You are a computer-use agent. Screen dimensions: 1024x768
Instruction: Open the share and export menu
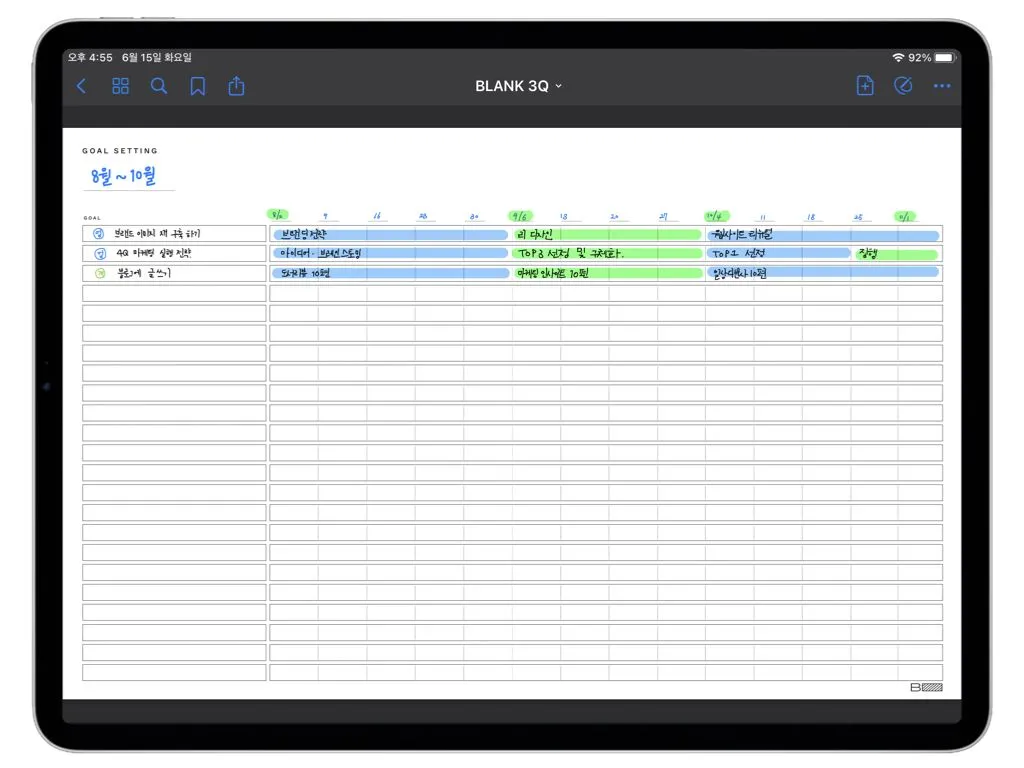[236, 86]
